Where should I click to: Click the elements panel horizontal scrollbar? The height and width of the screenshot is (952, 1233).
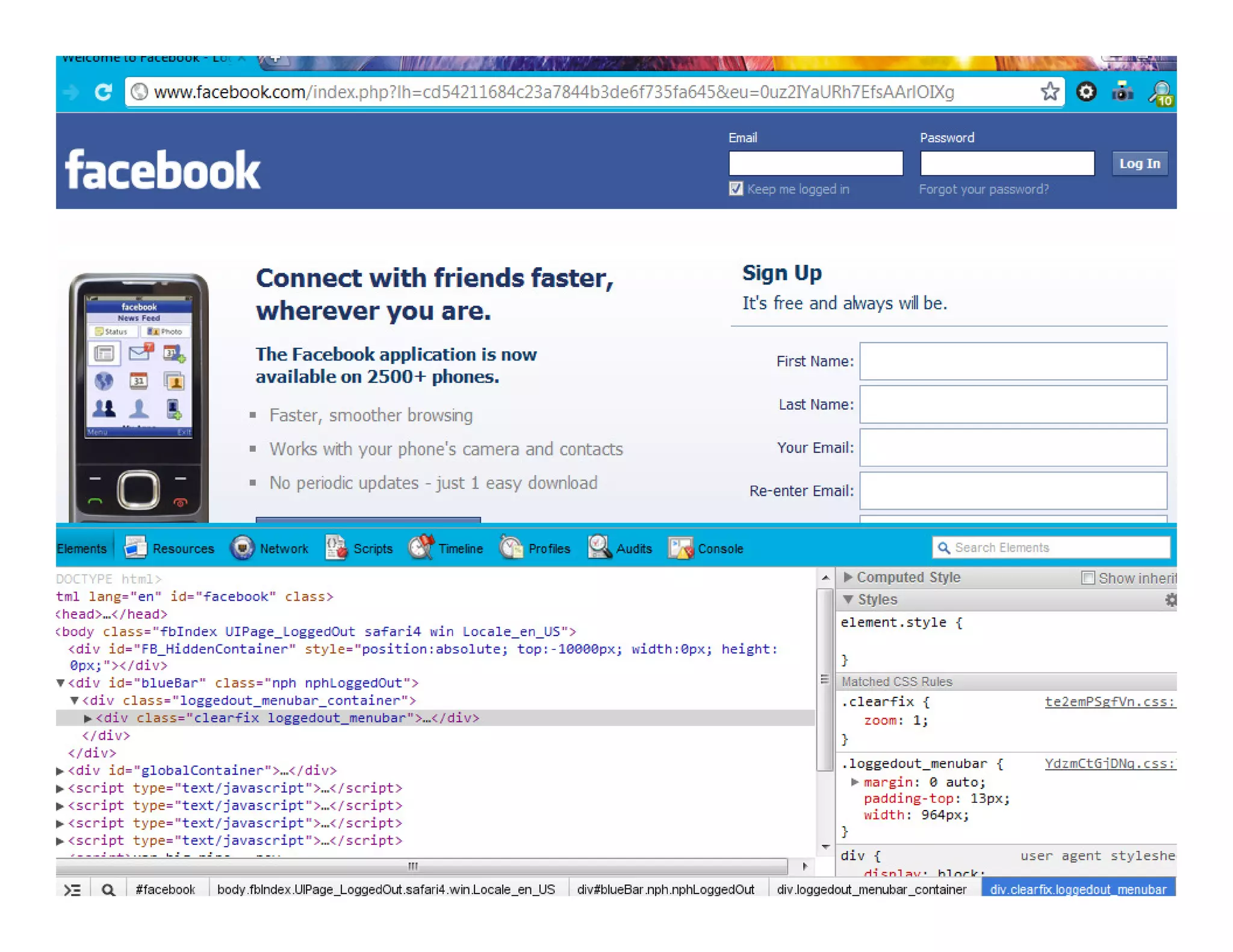coord(421,866)
